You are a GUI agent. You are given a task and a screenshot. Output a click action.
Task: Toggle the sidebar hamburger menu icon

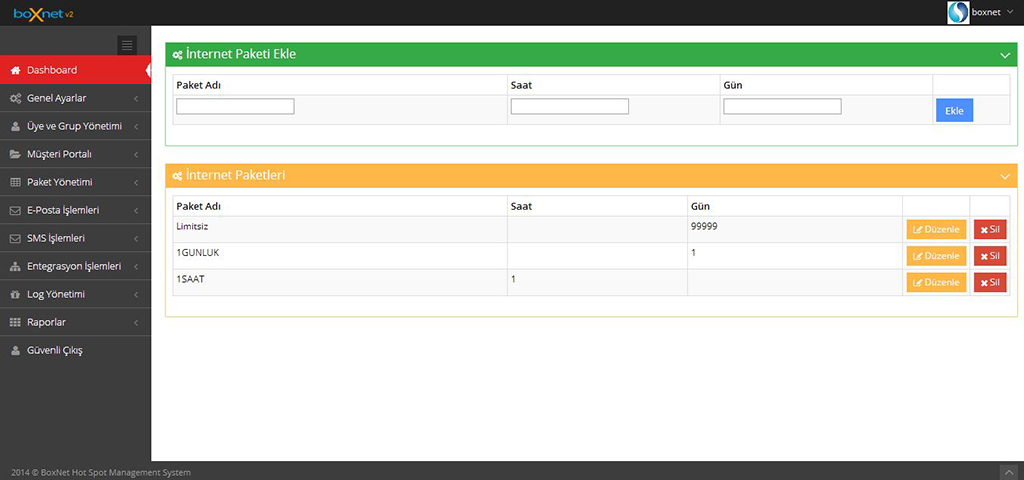point(127,45)
